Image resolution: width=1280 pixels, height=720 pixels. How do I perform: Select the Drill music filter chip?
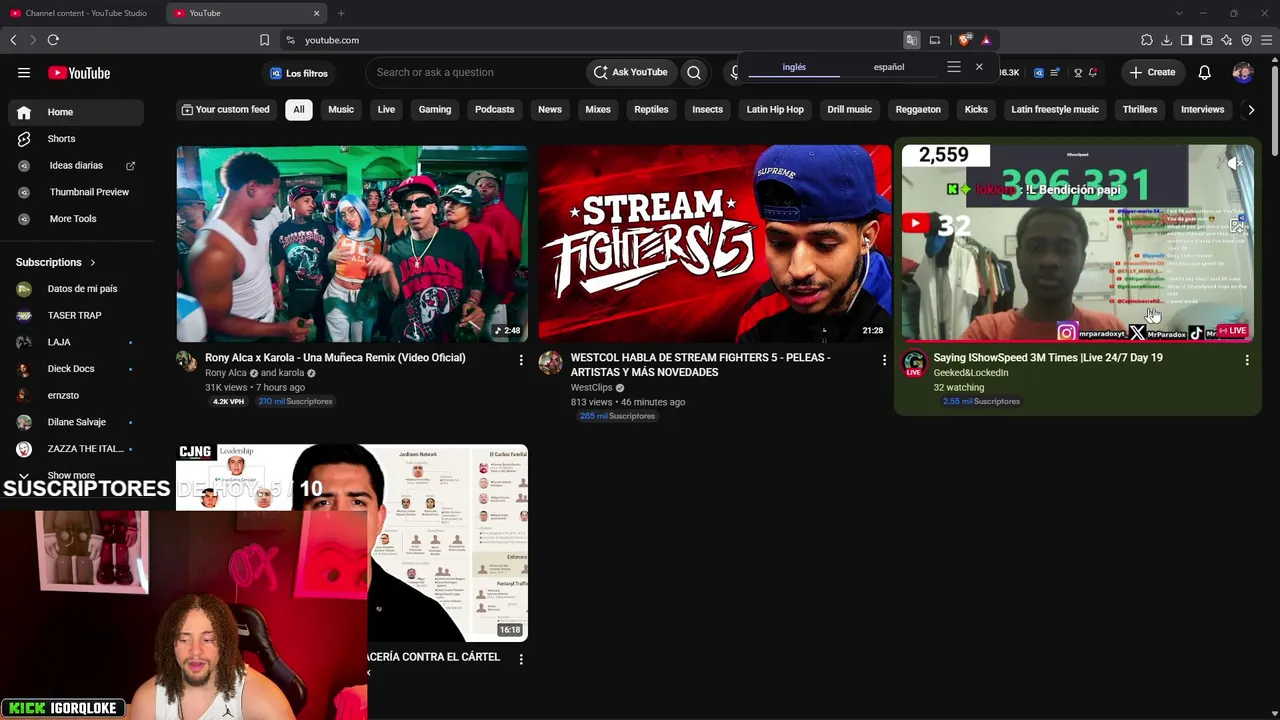click(x=850, y=110)
